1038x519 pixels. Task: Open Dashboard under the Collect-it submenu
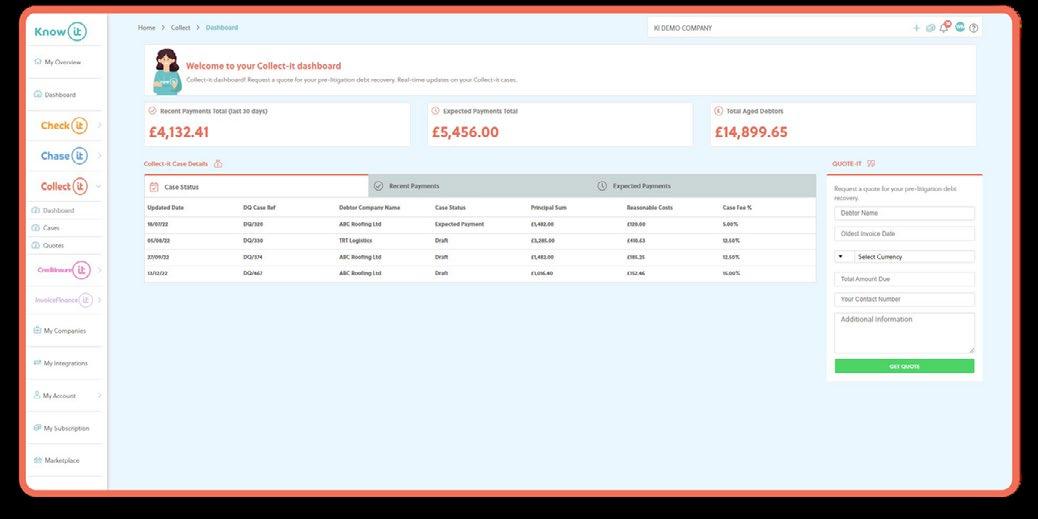(53, 211)
